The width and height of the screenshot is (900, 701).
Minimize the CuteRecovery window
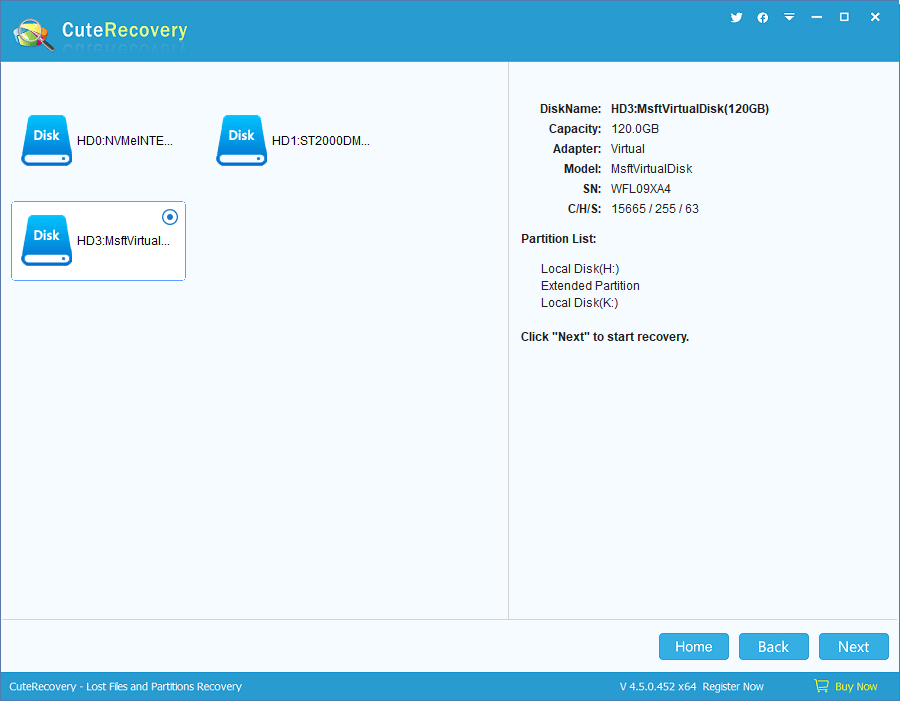coord(817,17)
